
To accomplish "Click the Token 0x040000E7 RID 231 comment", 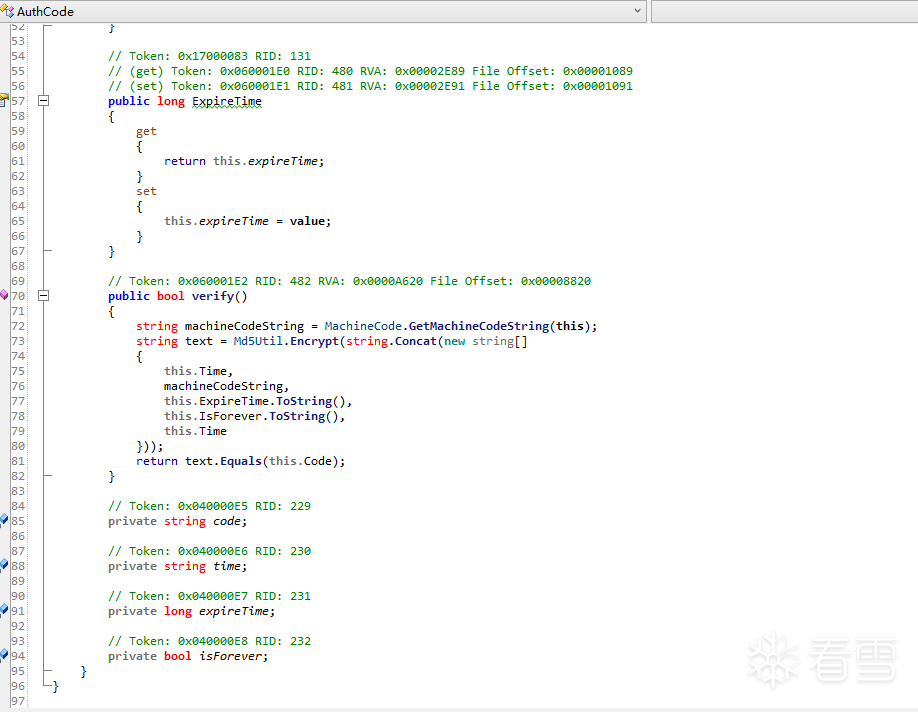I will pyautogui.click(x=209, y=596).
